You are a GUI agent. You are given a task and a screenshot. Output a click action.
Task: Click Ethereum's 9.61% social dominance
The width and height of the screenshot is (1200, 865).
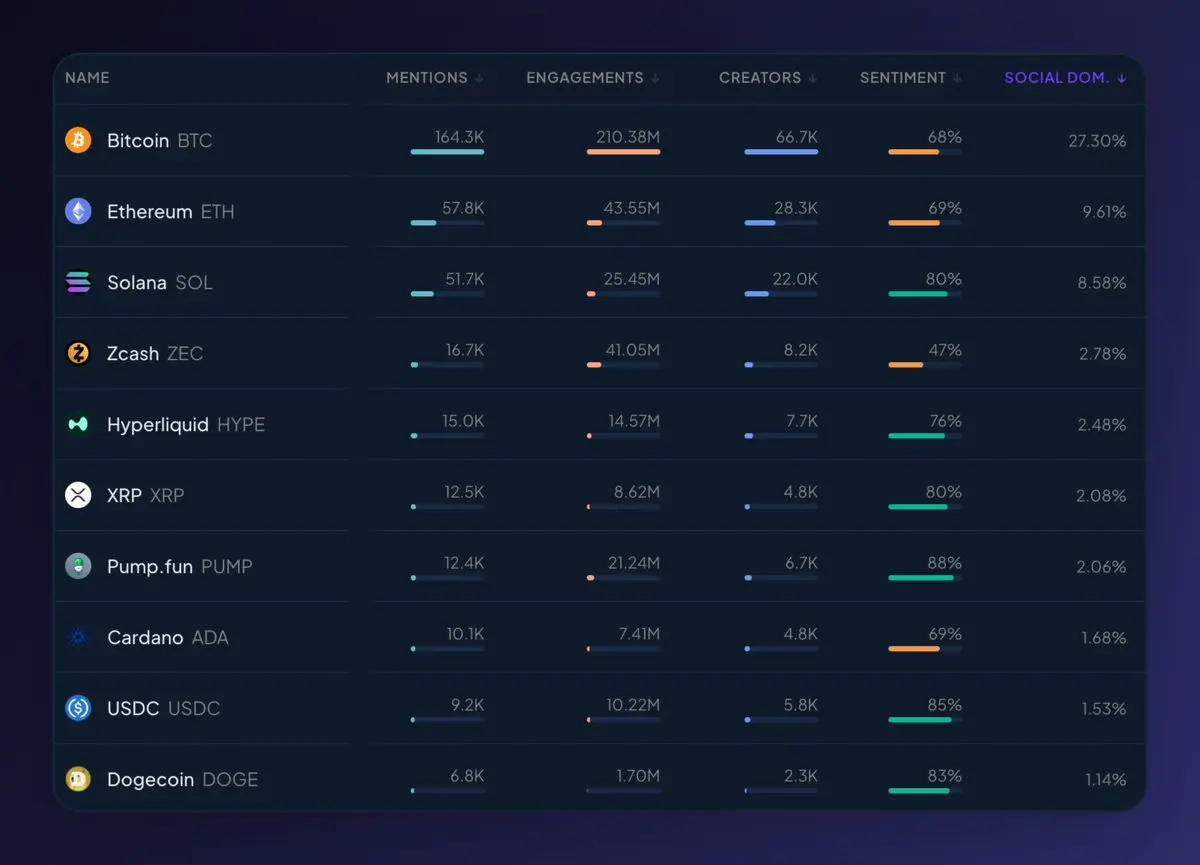1103,212
